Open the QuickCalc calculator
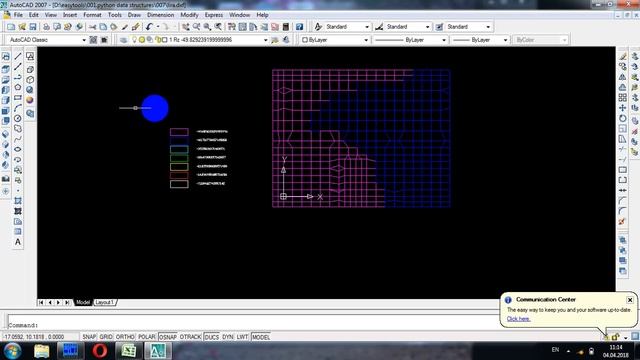Image resolution: width=640 pixels, height=360 pixels. (286, 27)
